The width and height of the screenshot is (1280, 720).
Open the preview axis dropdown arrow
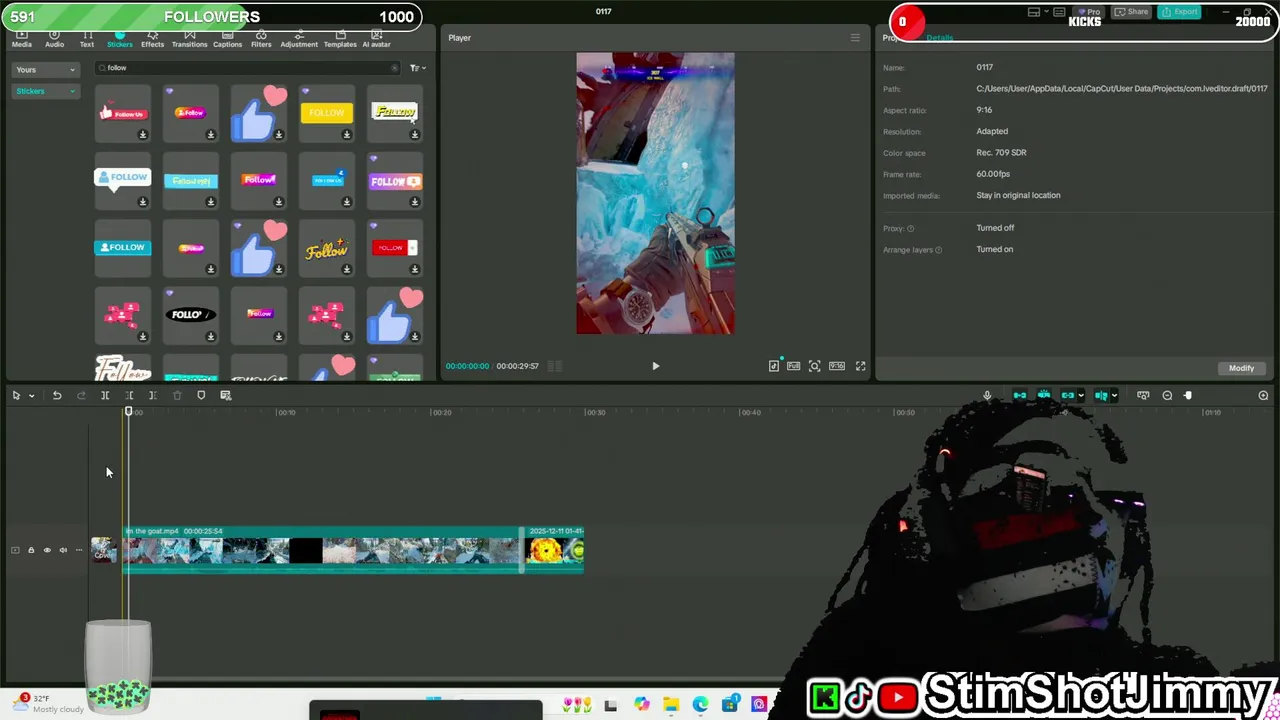coord(1114,396)
